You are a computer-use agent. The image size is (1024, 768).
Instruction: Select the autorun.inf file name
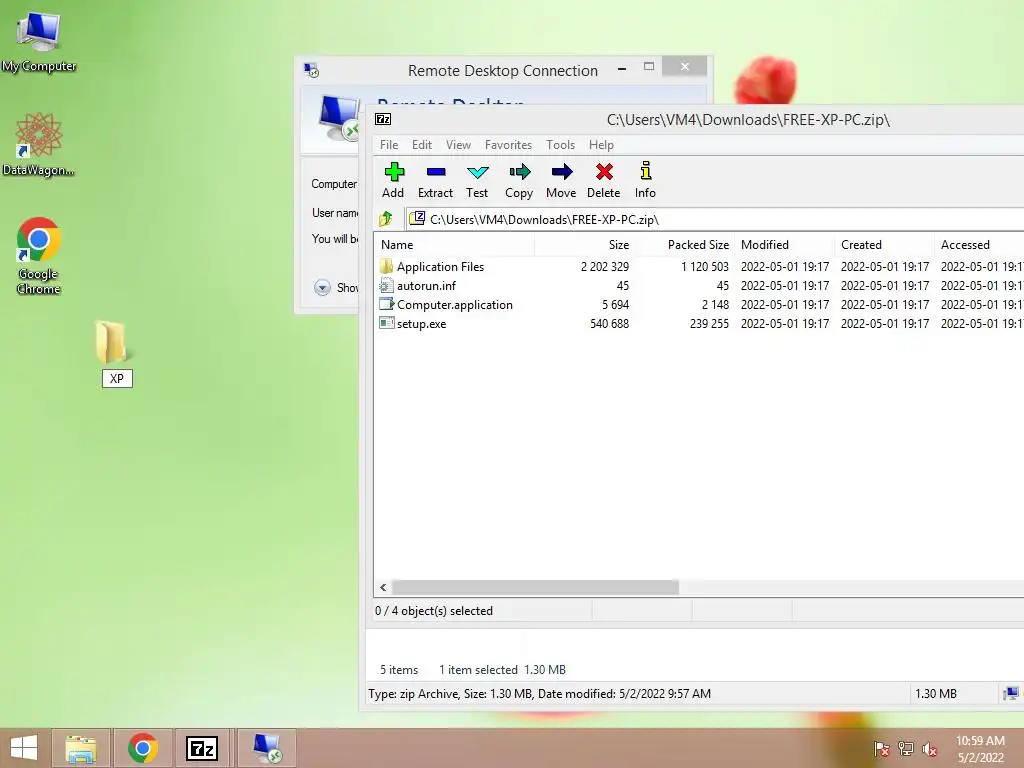[426, 285]
